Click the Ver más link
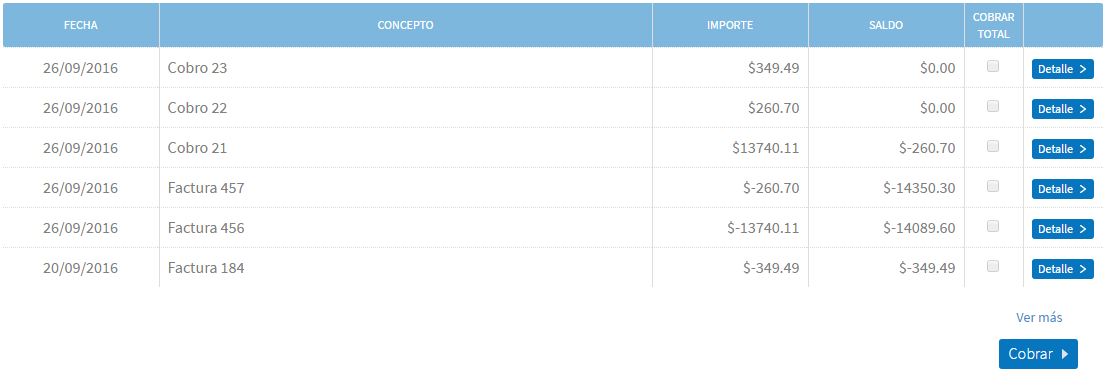This screenshot has width=1105, height=391. click(1039, 318)
